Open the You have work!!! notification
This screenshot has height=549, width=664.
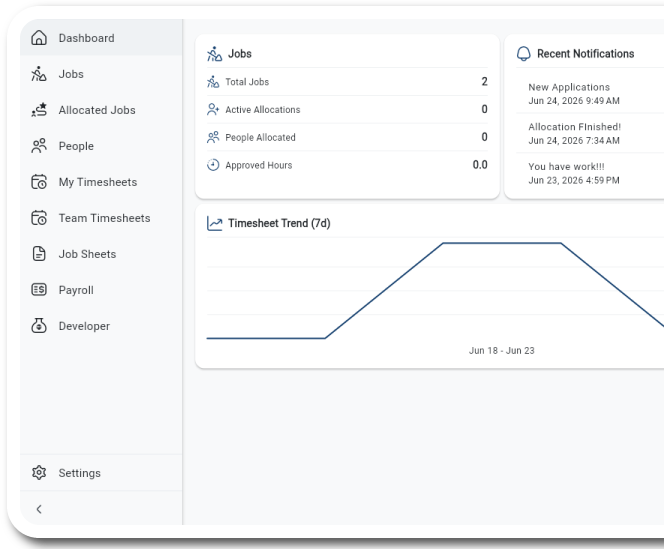pos(590,173)
